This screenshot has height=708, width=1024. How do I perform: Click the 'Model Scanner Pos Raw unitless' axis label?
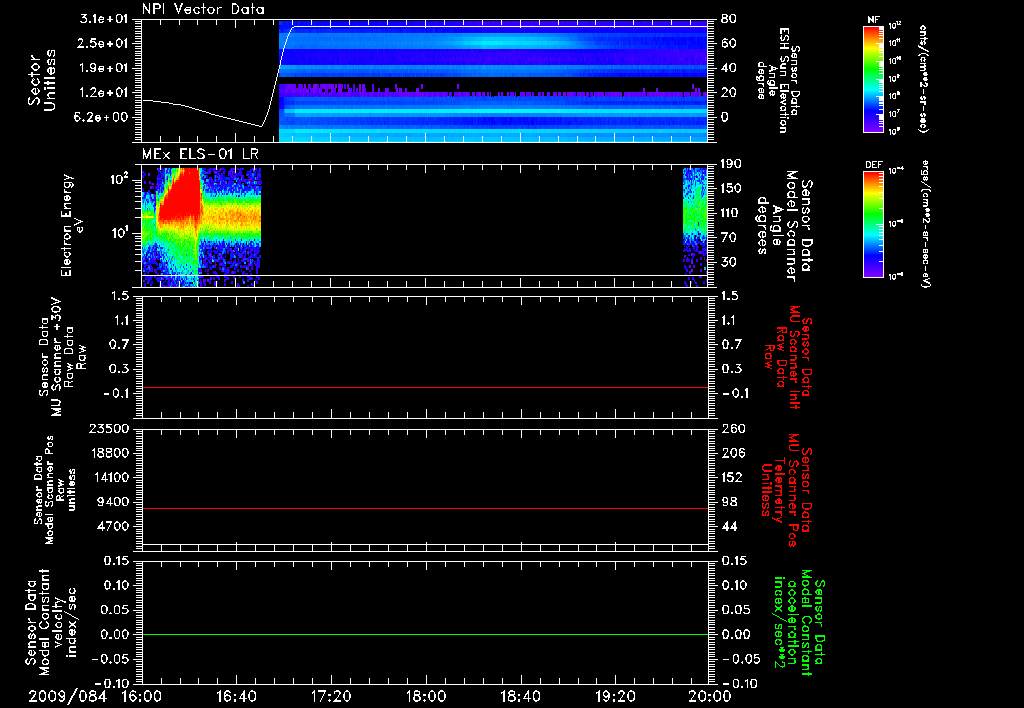(x=55, y=490)
